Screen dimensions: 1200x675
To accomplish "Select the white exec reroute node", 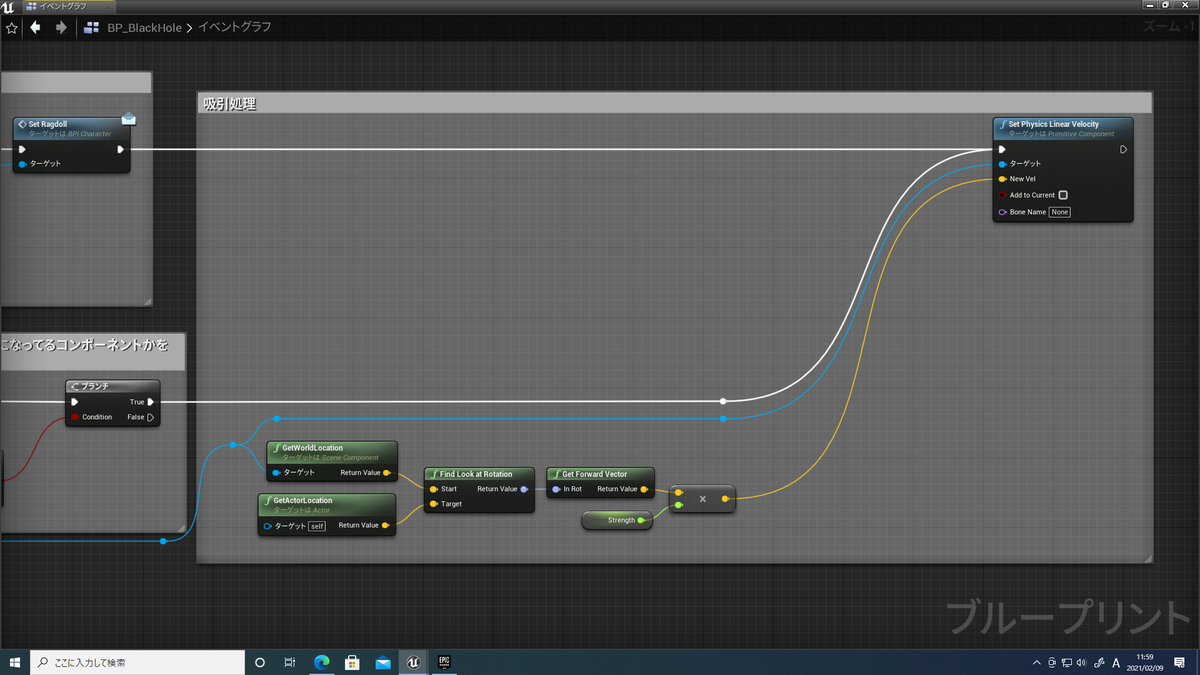I will tap(723, 401).
